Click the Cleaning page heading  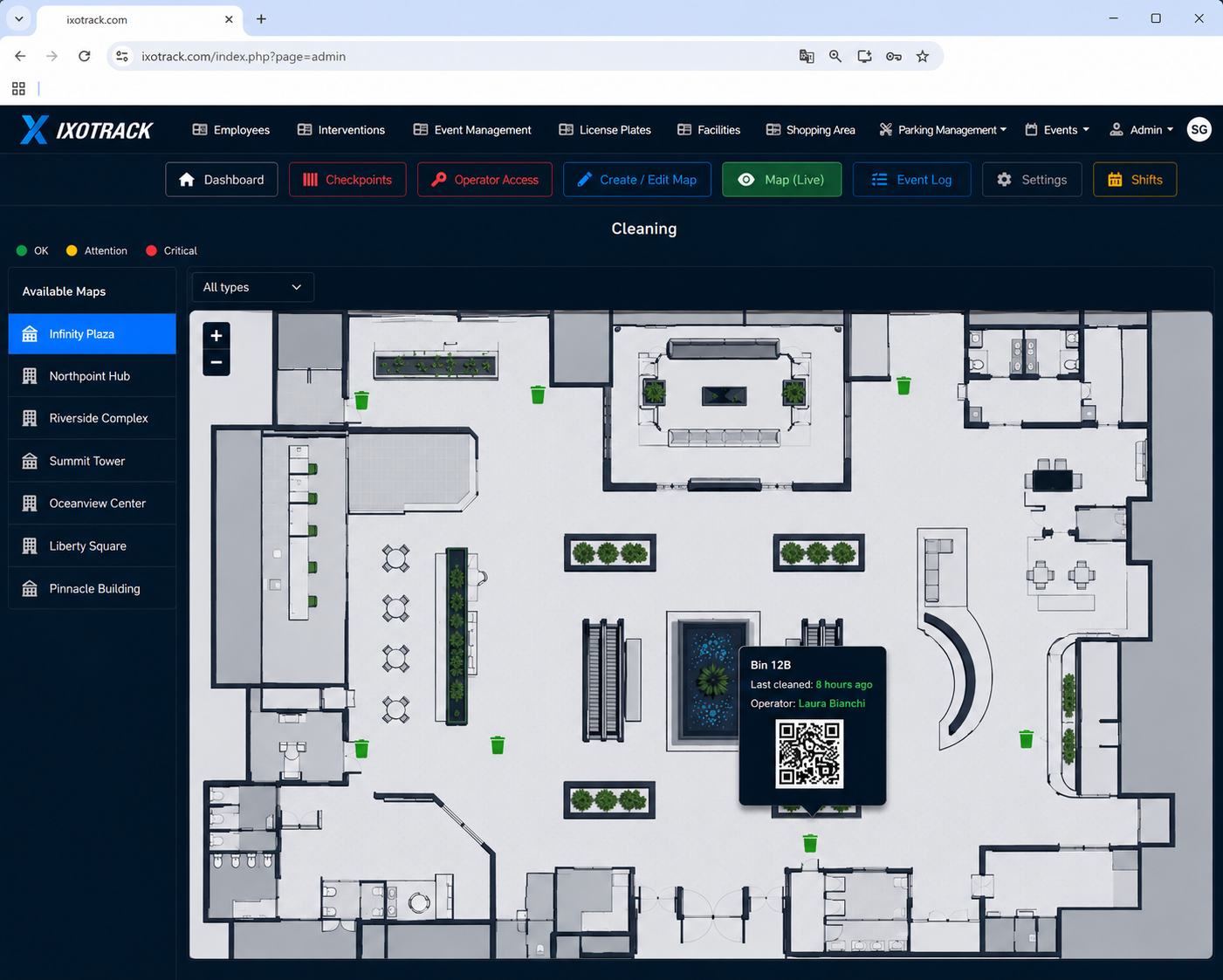(644, 229)
